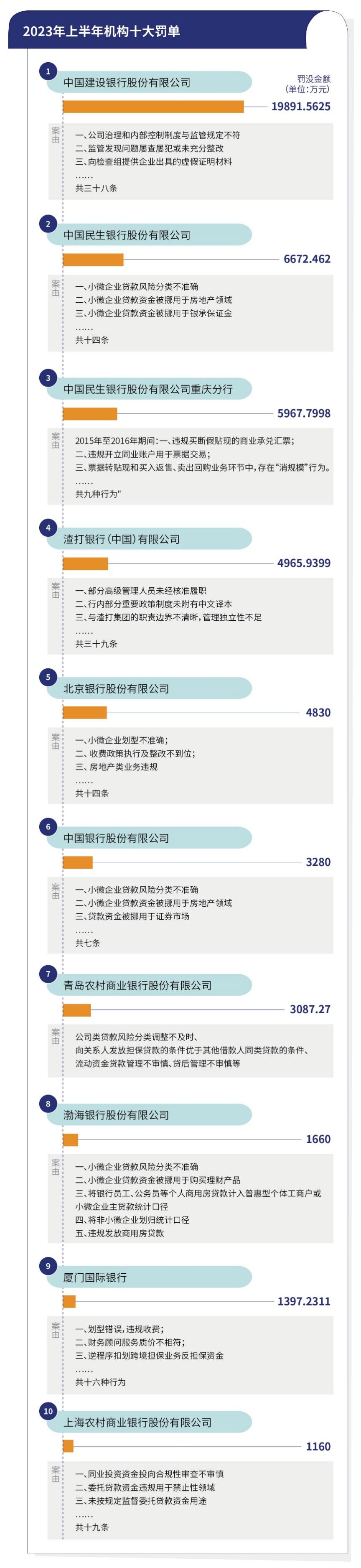Click 上海农村商业银行's 共十九条 summary line
This screenshot has width=361, height=1568.
click(92, 1527)
